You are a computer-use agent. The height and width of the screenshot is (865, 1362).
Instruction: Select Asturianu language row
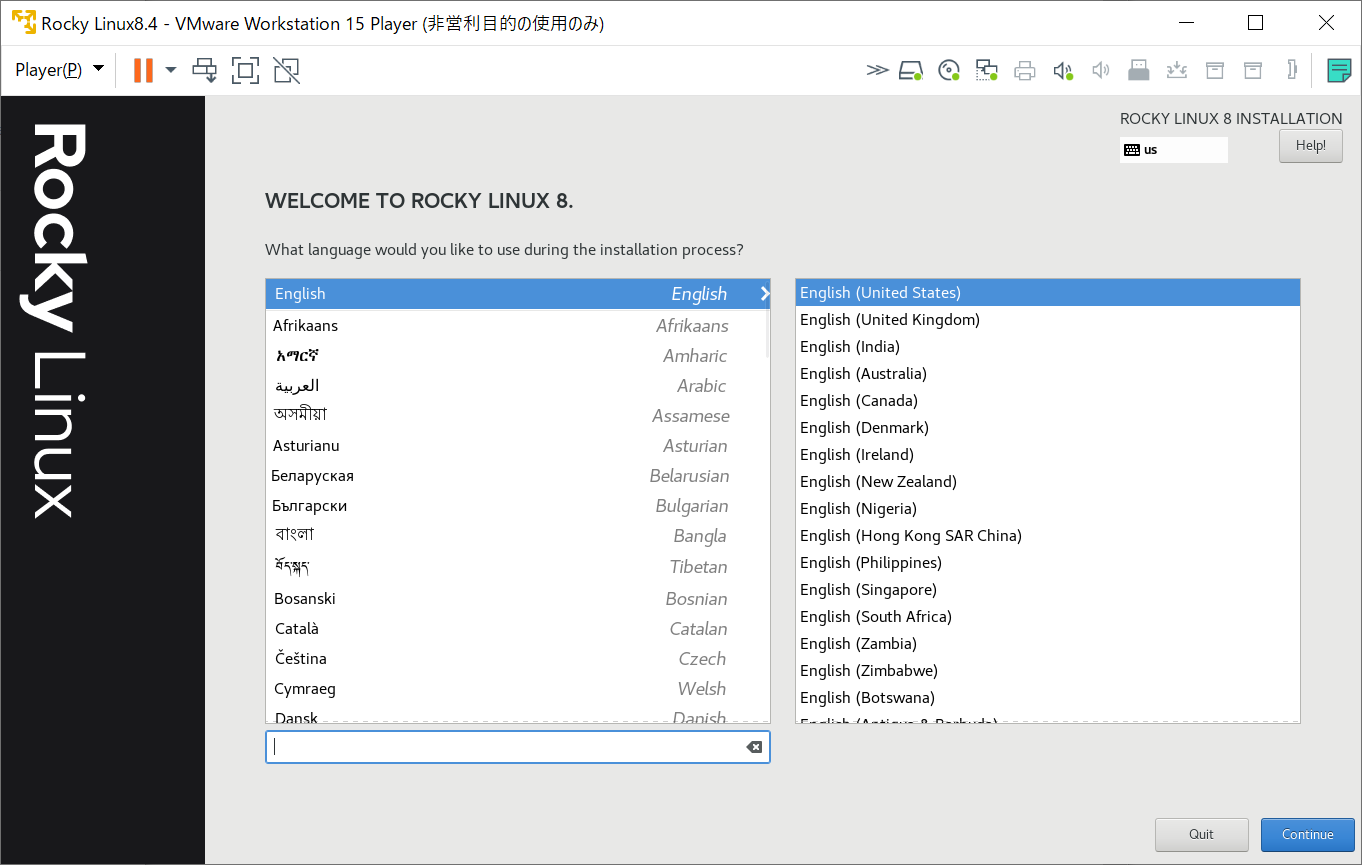518,446
